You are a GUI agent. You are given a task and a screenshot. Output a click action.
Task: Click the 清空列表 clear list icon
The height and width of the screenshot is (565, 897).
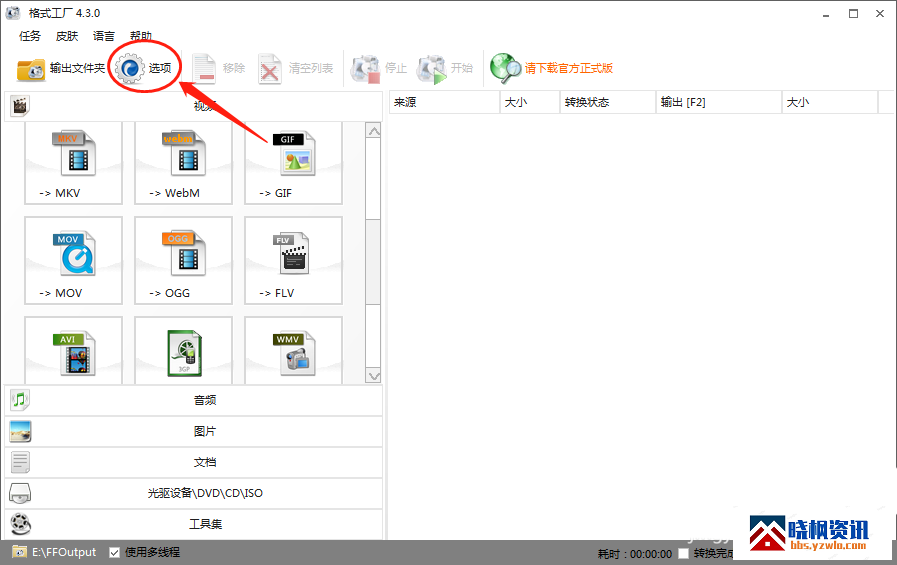(269, 69)
